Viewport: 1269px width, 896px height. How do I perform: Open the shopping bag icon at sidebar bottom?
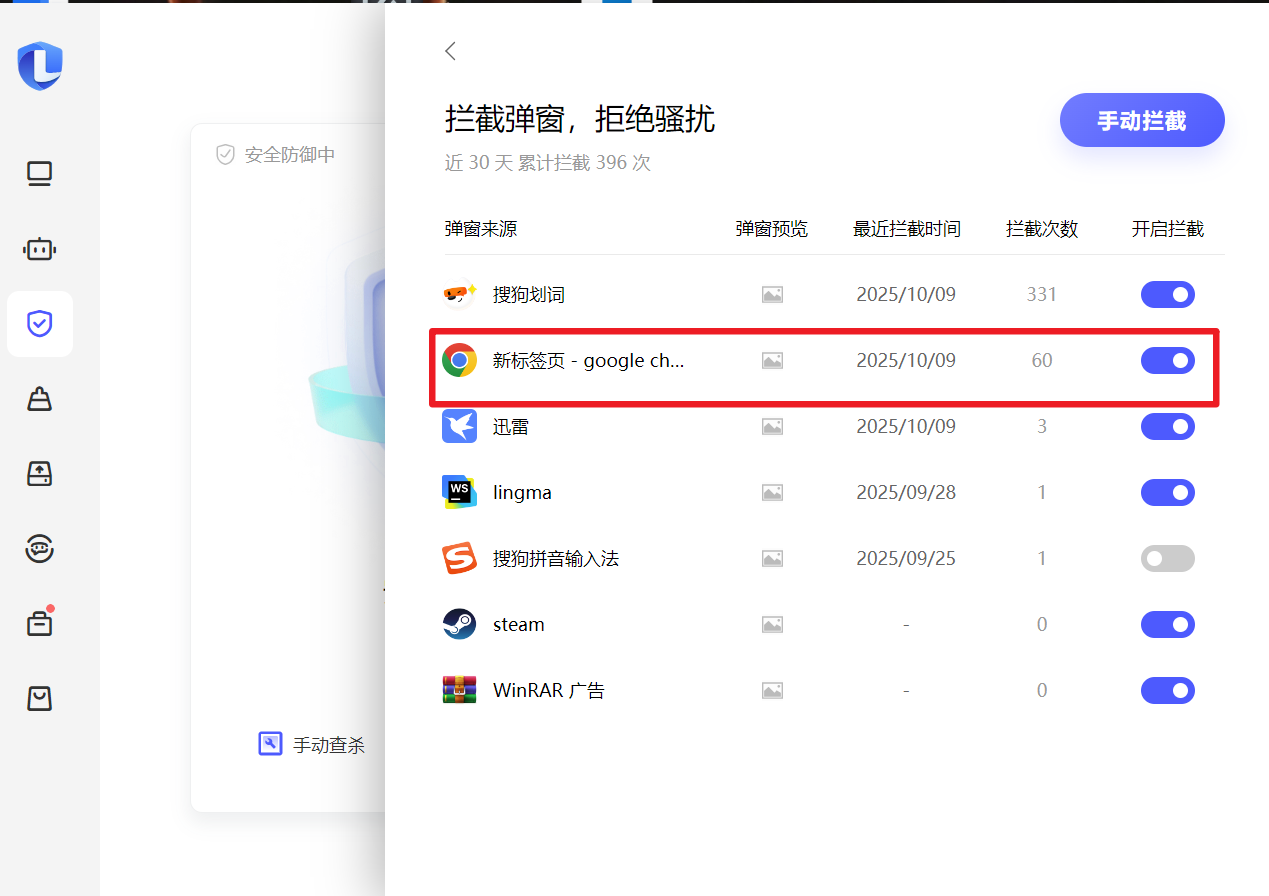(39, 698)
